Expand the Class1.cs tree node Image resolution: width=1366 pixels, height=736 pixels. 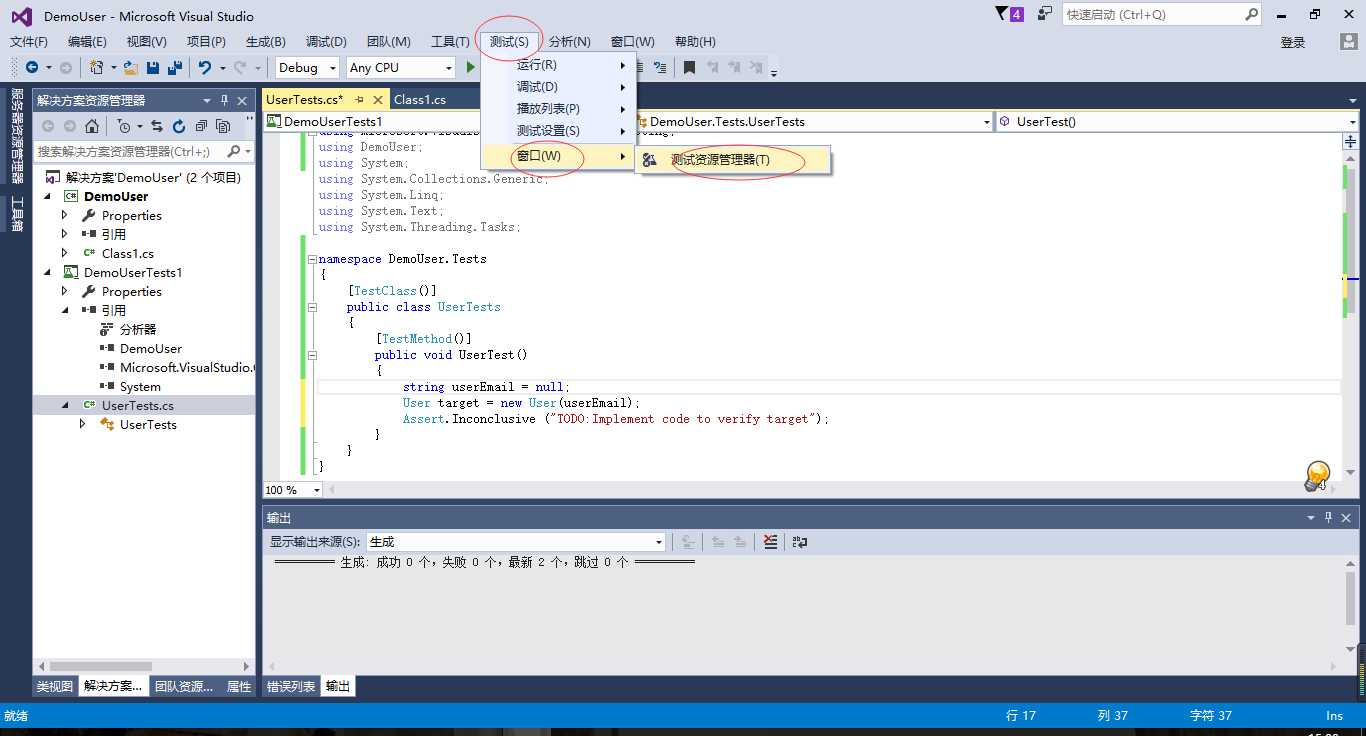[65, 254]
